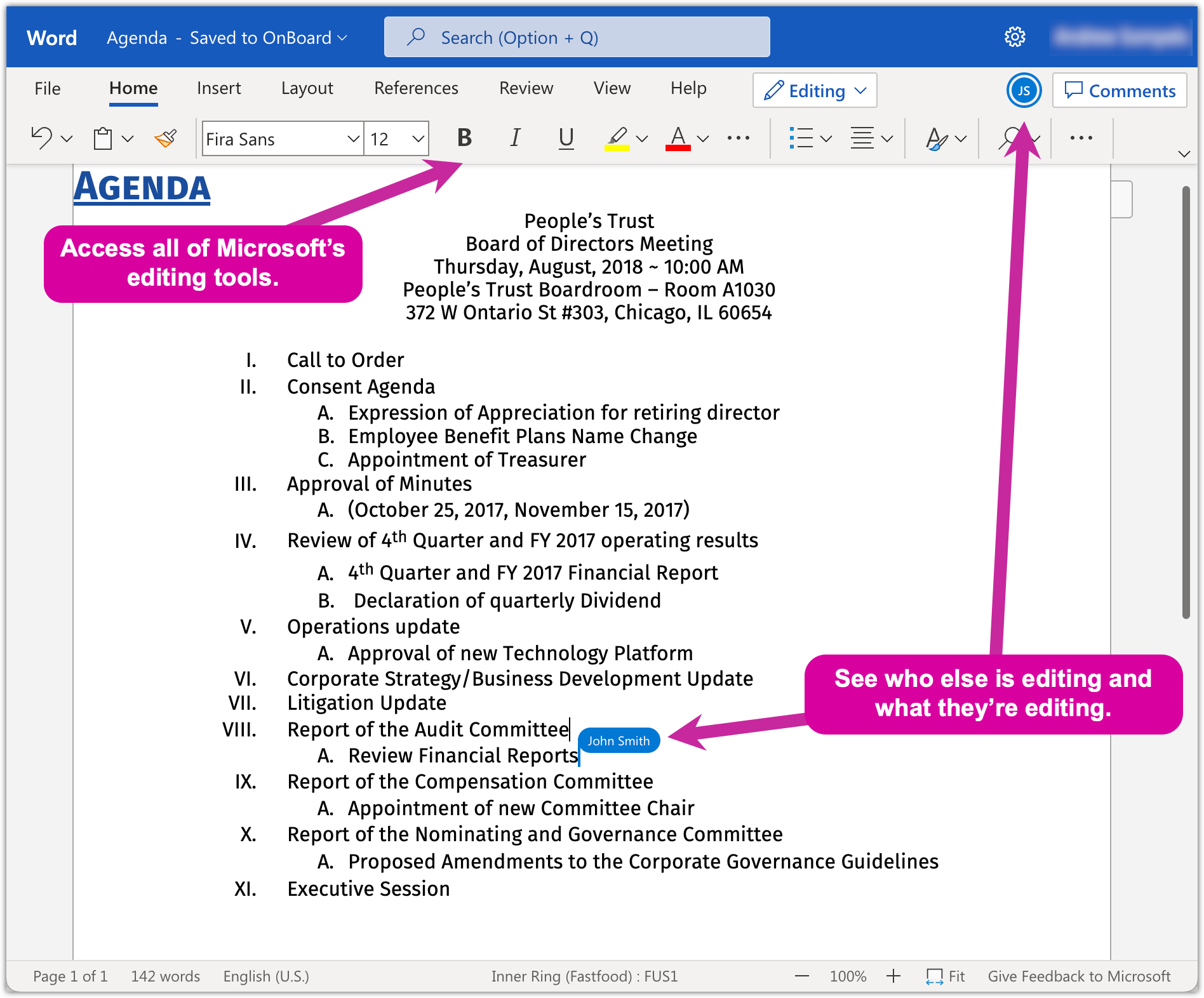The width and height of the screenshot is (1204, 998).
Task: Apply red font color
Action: click(x=678, y=138)
